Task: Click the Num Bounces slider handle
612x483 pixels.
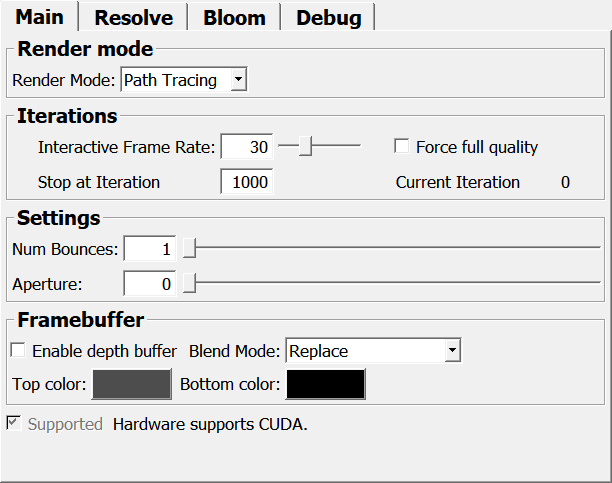Action: tap(189, 249)
